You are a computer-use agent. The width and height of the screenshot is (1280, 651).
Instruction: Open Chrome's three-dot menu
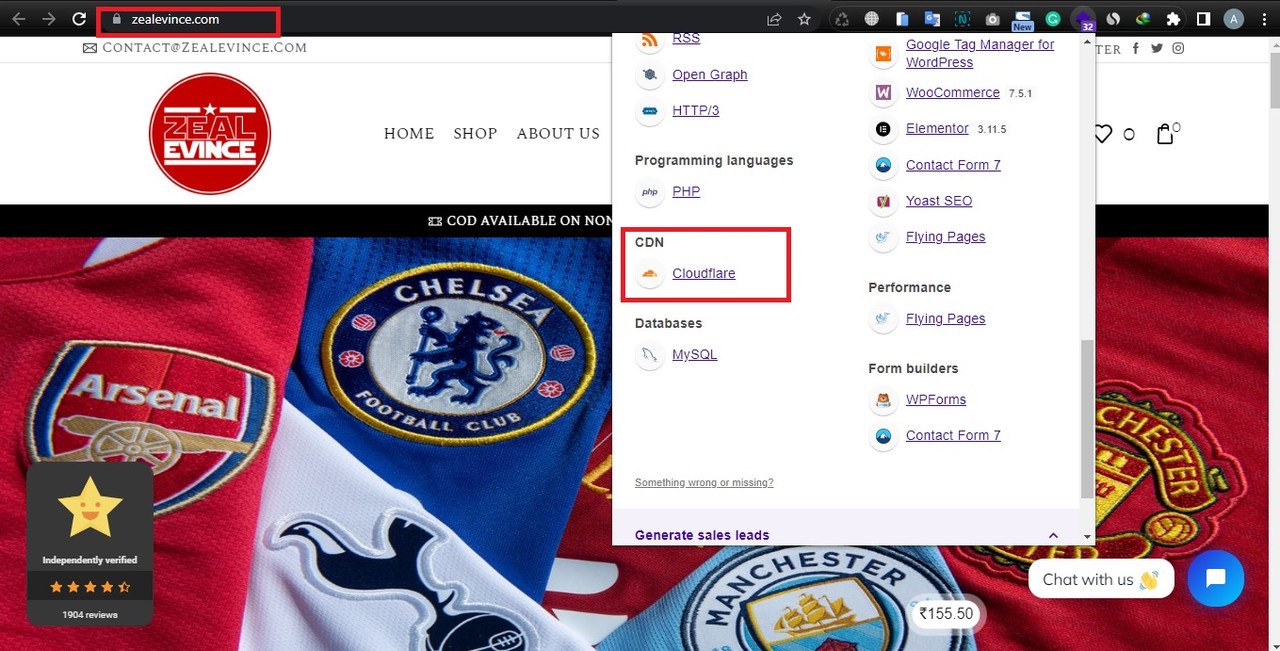point(1263,19)
